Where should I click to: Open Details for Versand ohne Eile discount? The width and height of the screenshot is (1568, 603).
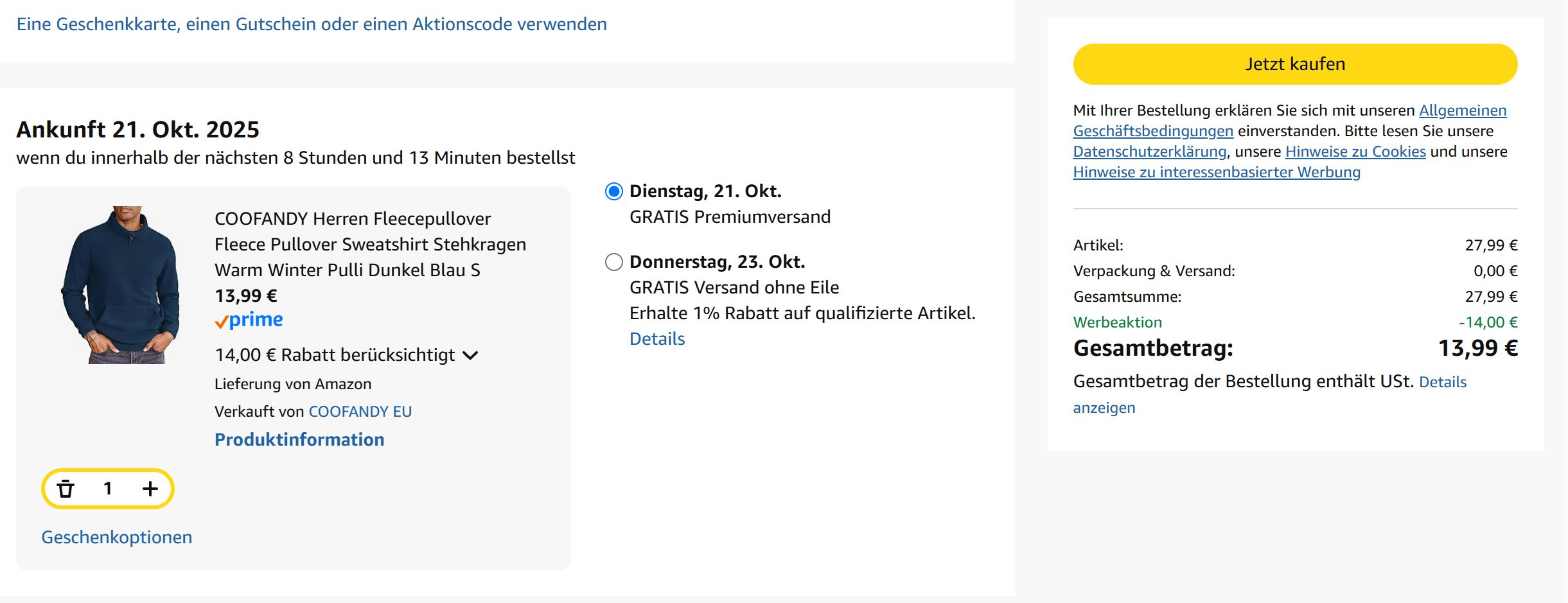657,338
